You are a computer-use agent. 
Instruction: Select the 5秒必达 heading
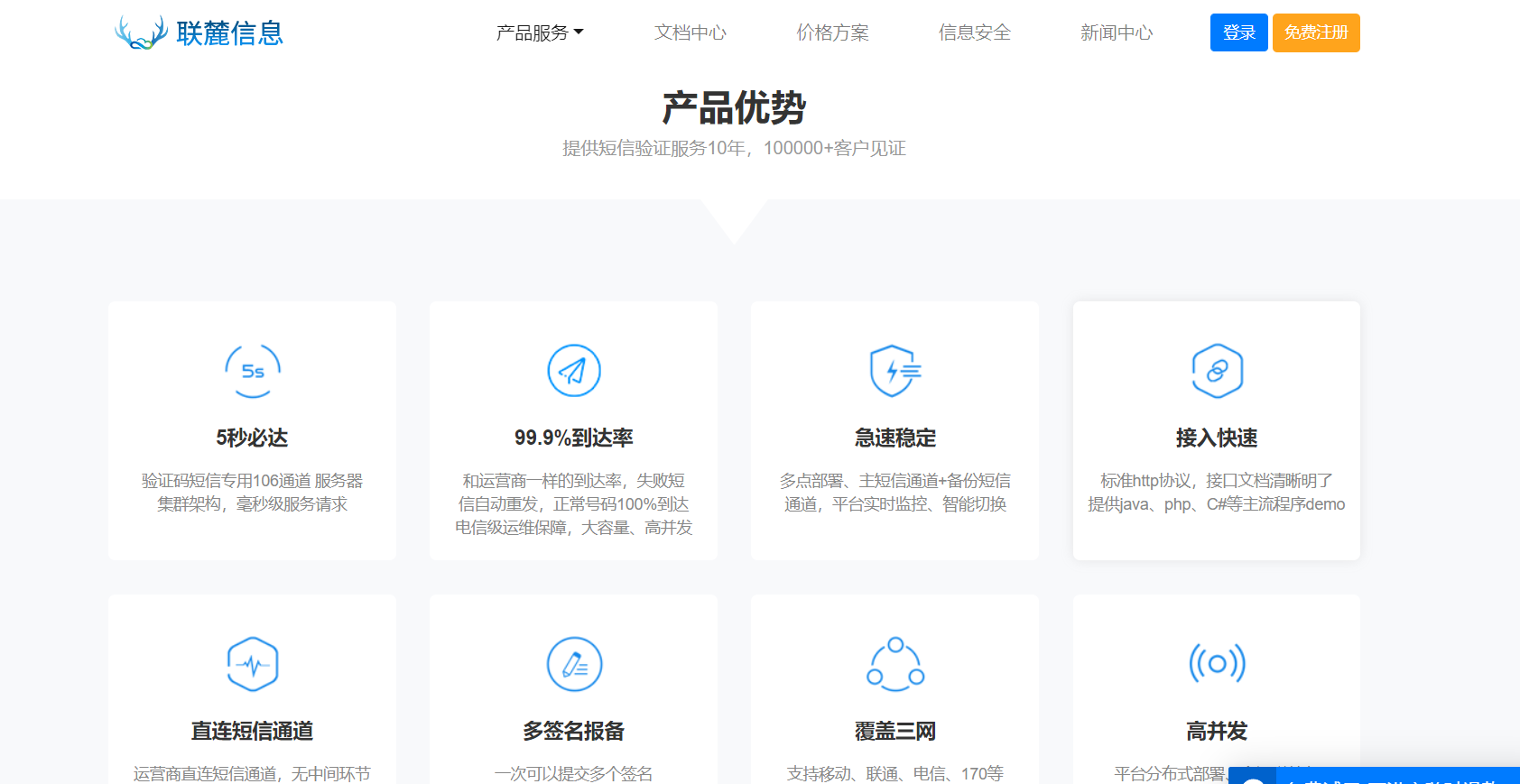252,438
